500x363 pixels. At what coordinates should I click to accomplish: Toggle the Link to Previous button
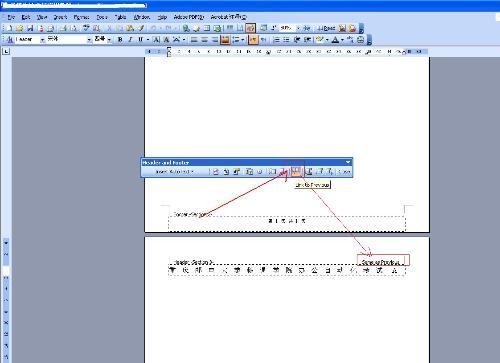(x=296, y=171)
